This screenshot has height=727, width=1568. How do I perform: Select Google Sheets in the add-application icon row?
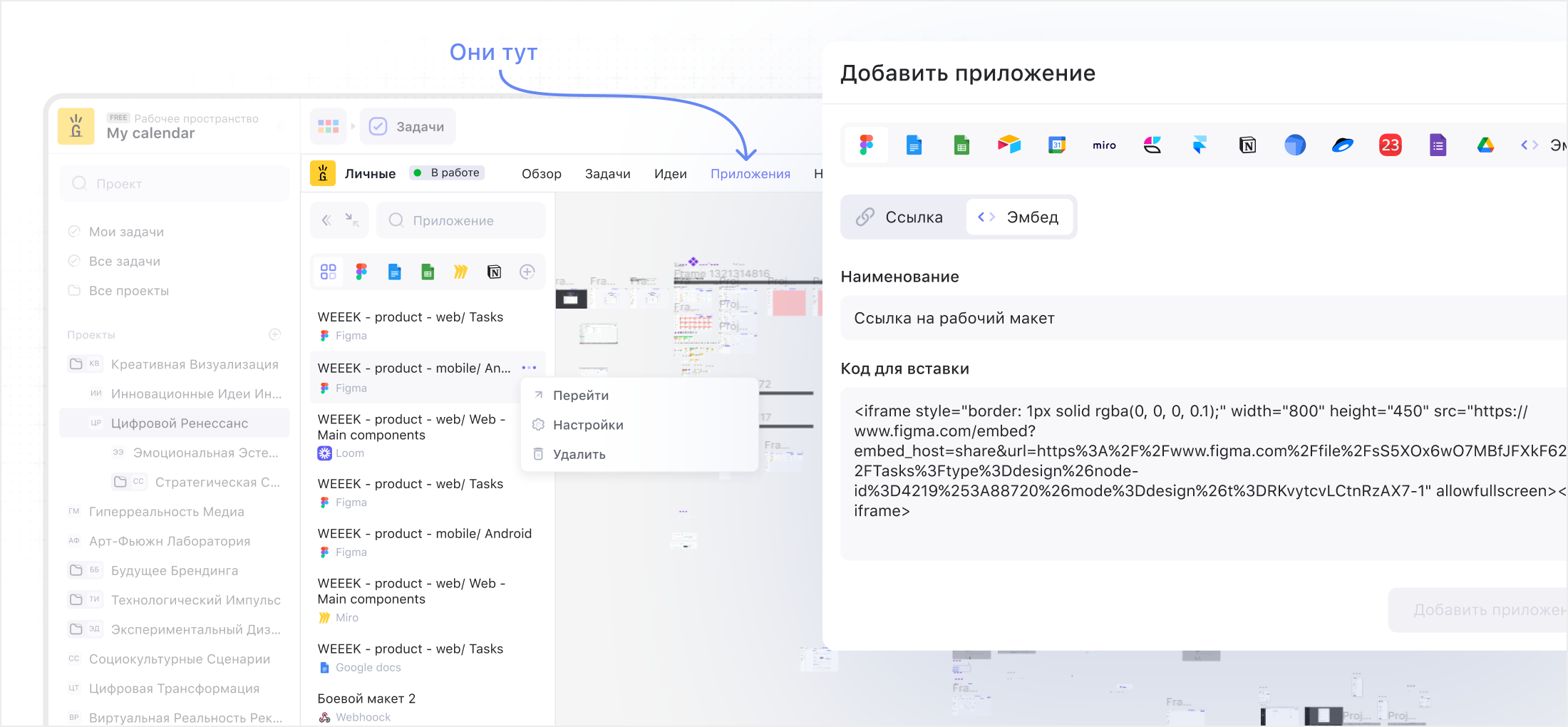[961, 145]
